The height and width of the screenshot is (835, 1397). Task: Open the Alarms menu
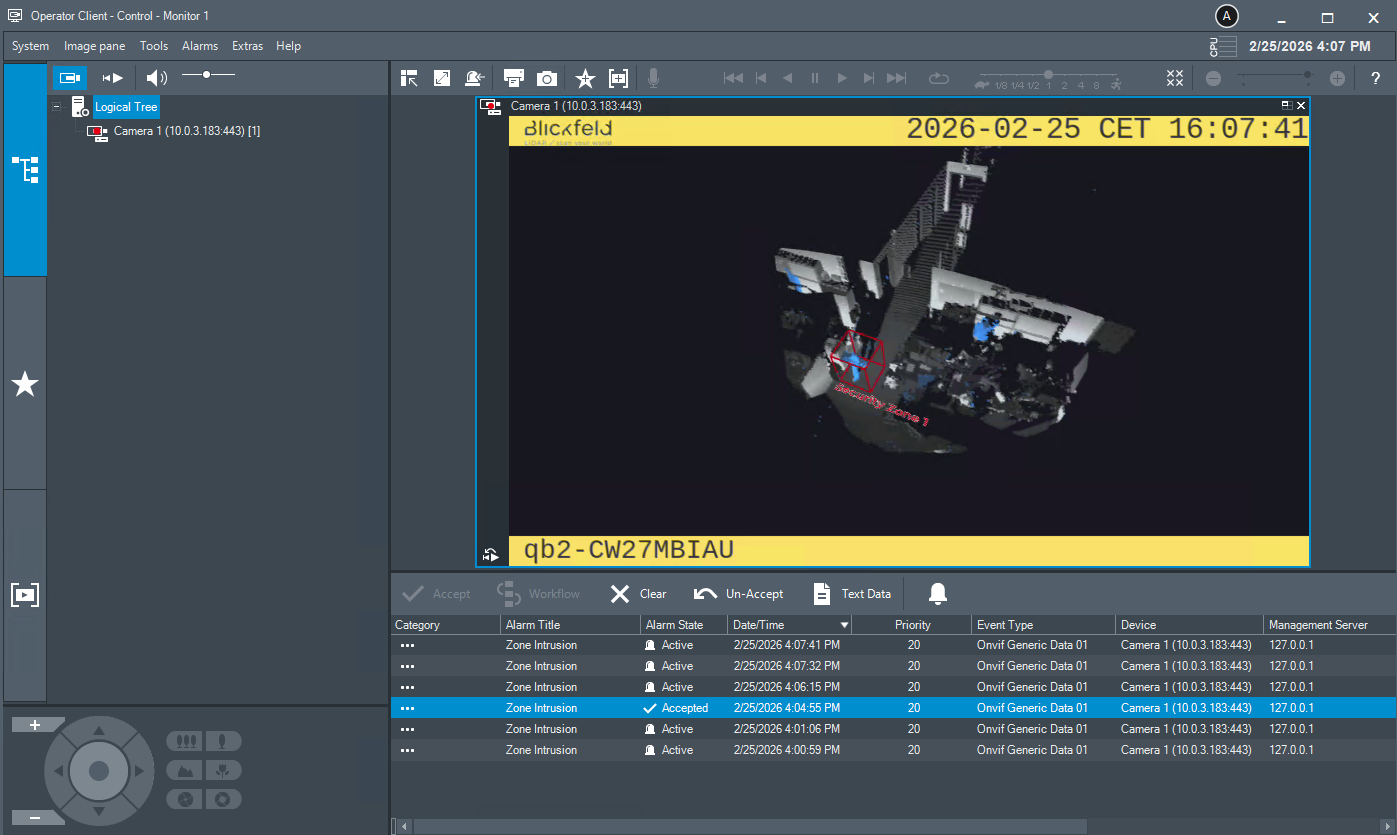pos(200,46)
